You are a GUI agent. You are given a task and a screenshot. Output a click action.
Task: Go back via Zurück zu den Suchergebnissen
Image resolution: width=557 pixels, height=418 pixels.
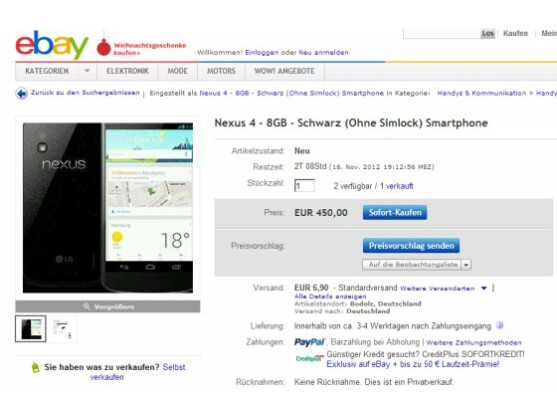coord(85,93)
